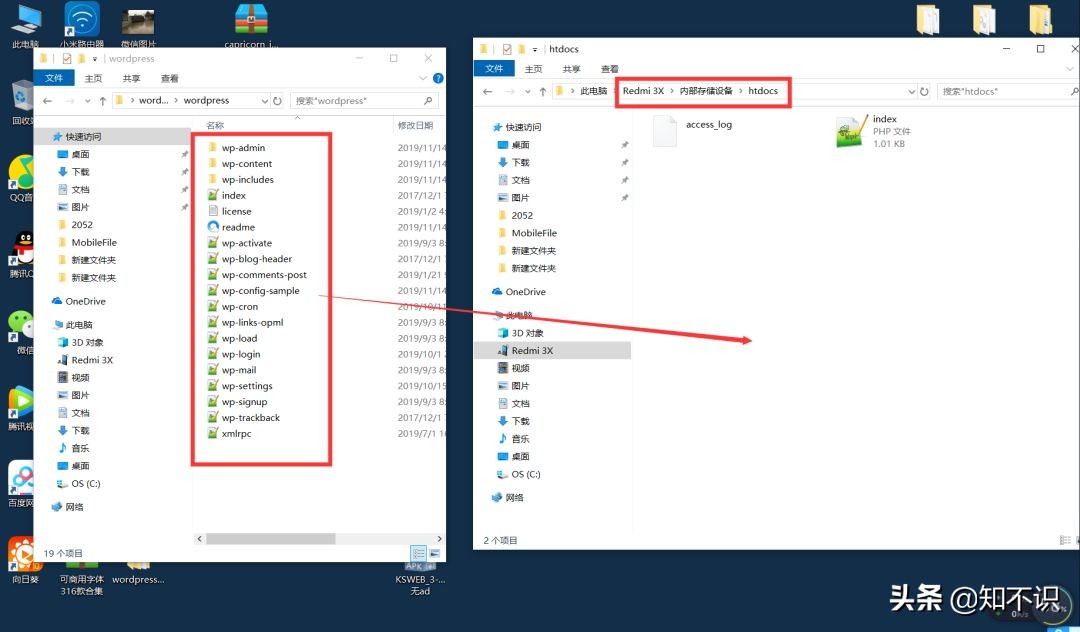Viewport: 1080px width, 632px height.
Task: Expand the ribbon in htdocs window
Action: pyautogui.click(x=1070, y=69)
